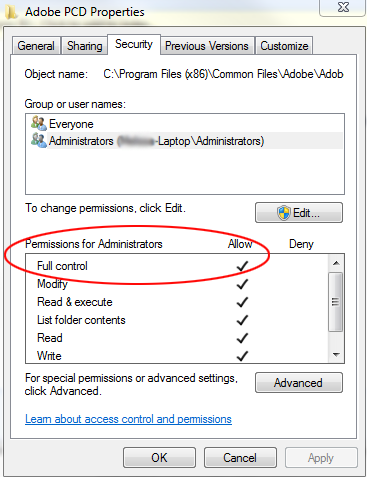Click the folder icon in the title bar

11,12
